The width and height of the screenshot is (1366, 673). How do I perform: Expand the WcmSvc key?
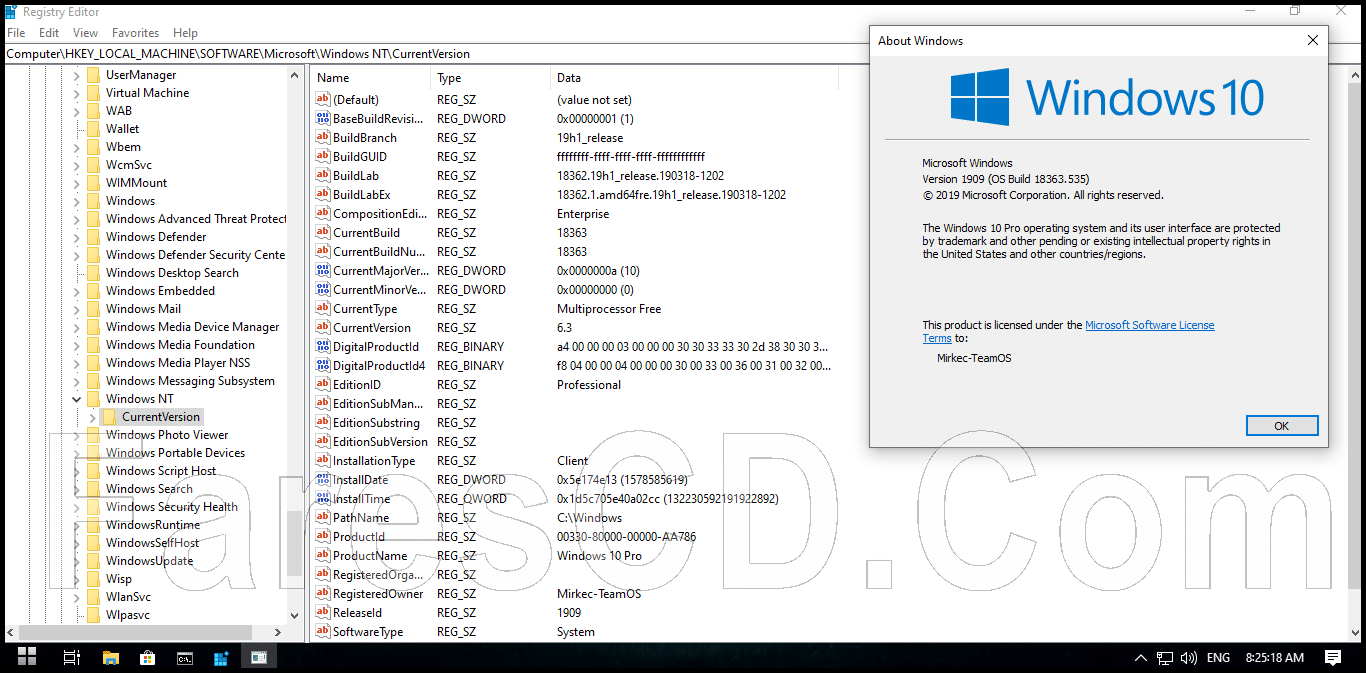[77, 165]
